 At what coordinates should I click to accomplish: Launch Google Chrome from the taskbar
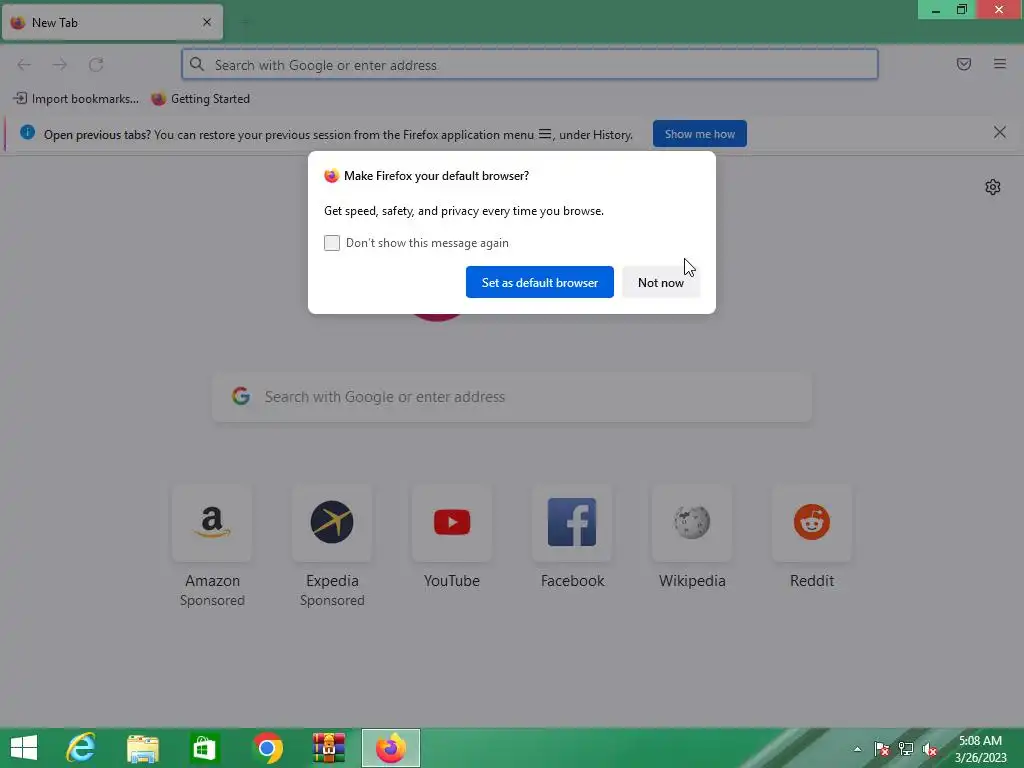[x=266, y=748]
